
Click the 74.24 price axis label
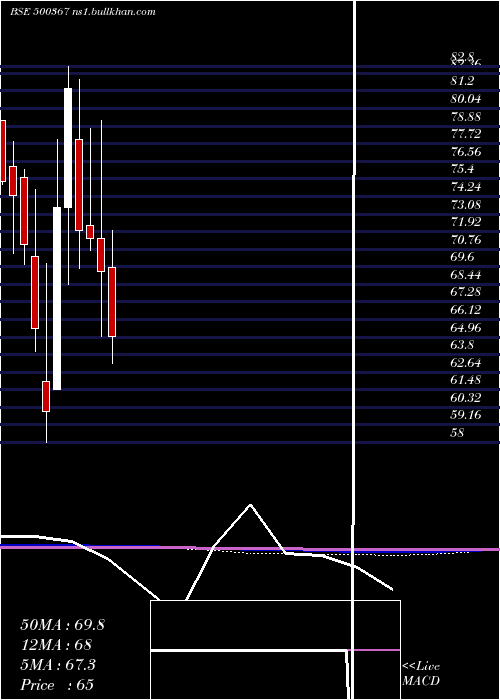tap(466, 187)
